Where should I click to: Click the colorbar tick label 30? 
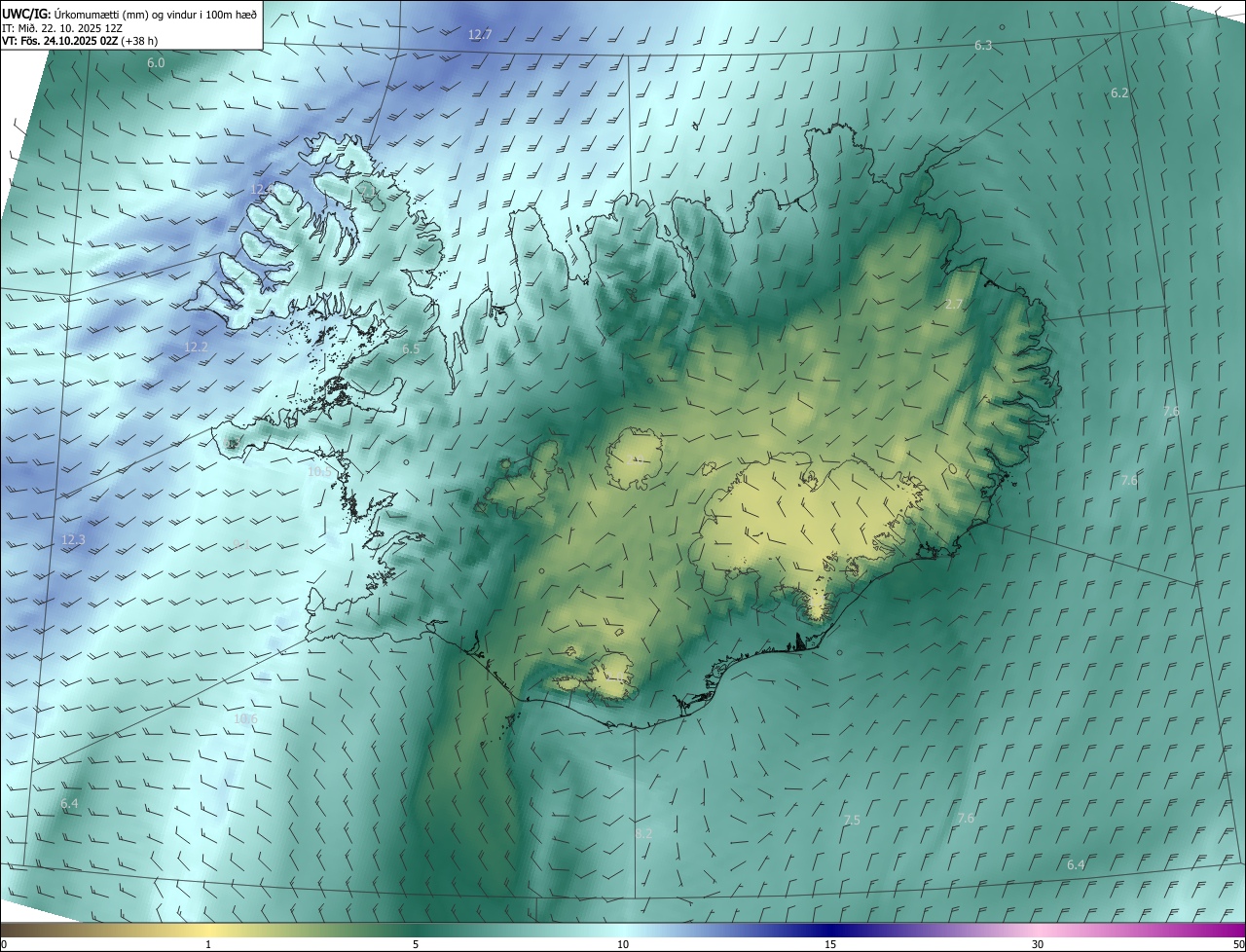(1038, 944)
